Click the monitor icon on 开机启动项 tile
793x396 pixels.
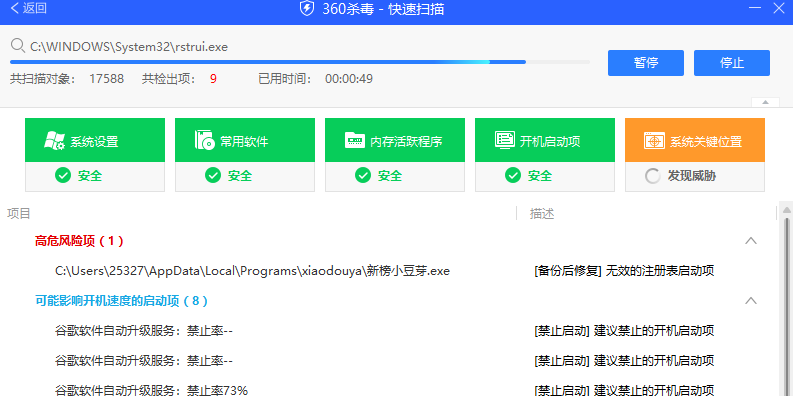[x=505, y=140]
